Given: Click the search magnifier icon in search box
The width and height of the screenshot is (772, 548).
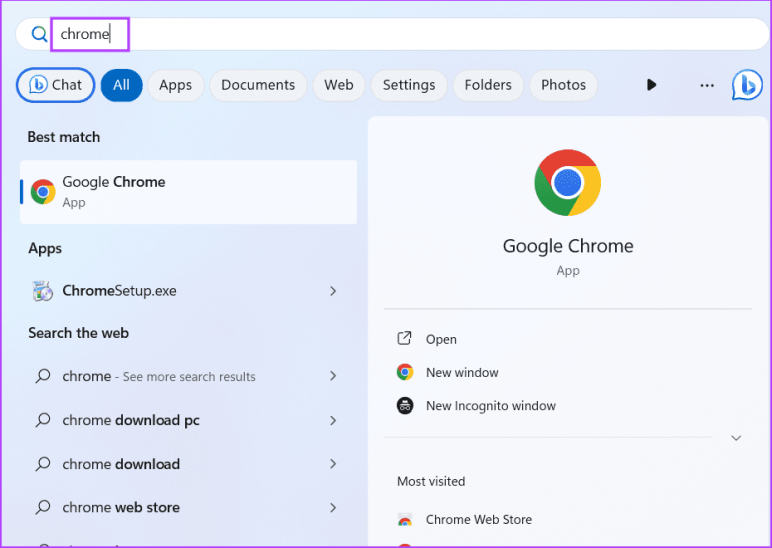Looking at the screenshot, I should click(40, 34).
